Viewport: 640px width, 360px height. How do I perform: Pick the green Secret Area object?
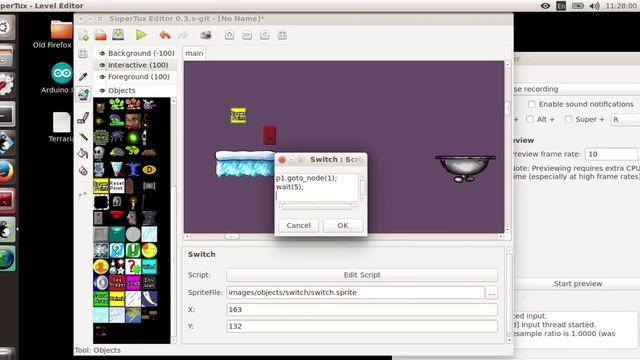point(100,299)
